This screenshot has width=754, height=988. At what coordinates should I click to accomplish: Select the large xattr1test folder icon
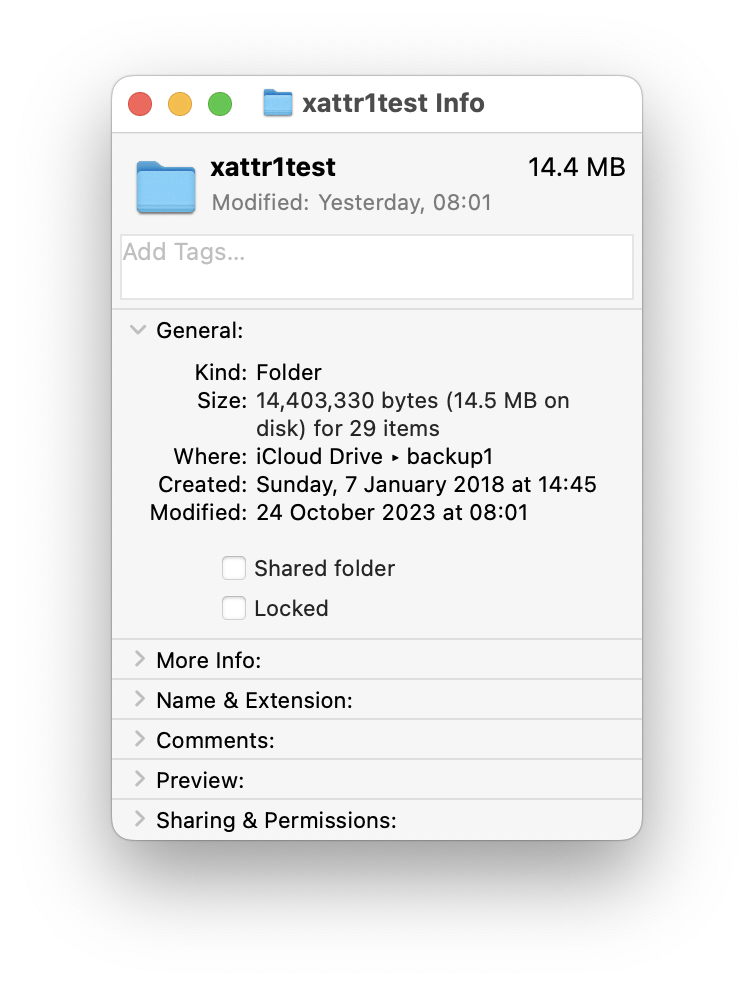click(x=165, y=186)
